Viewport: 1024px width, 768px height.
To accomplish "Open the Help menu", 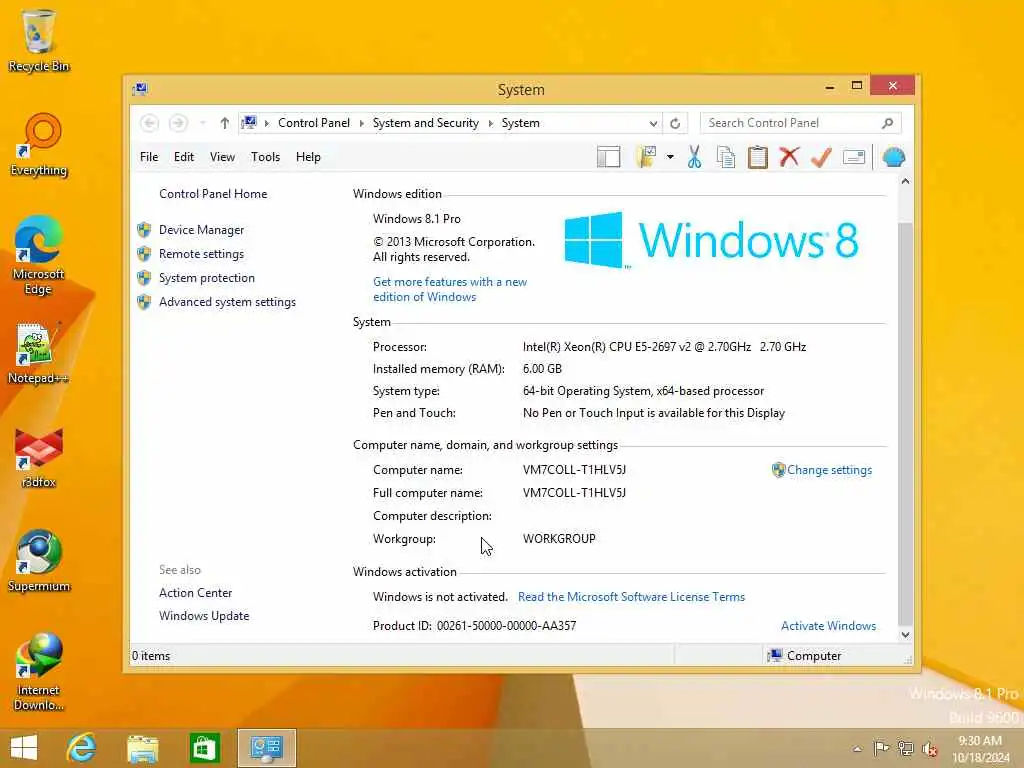I will point(308,157).
